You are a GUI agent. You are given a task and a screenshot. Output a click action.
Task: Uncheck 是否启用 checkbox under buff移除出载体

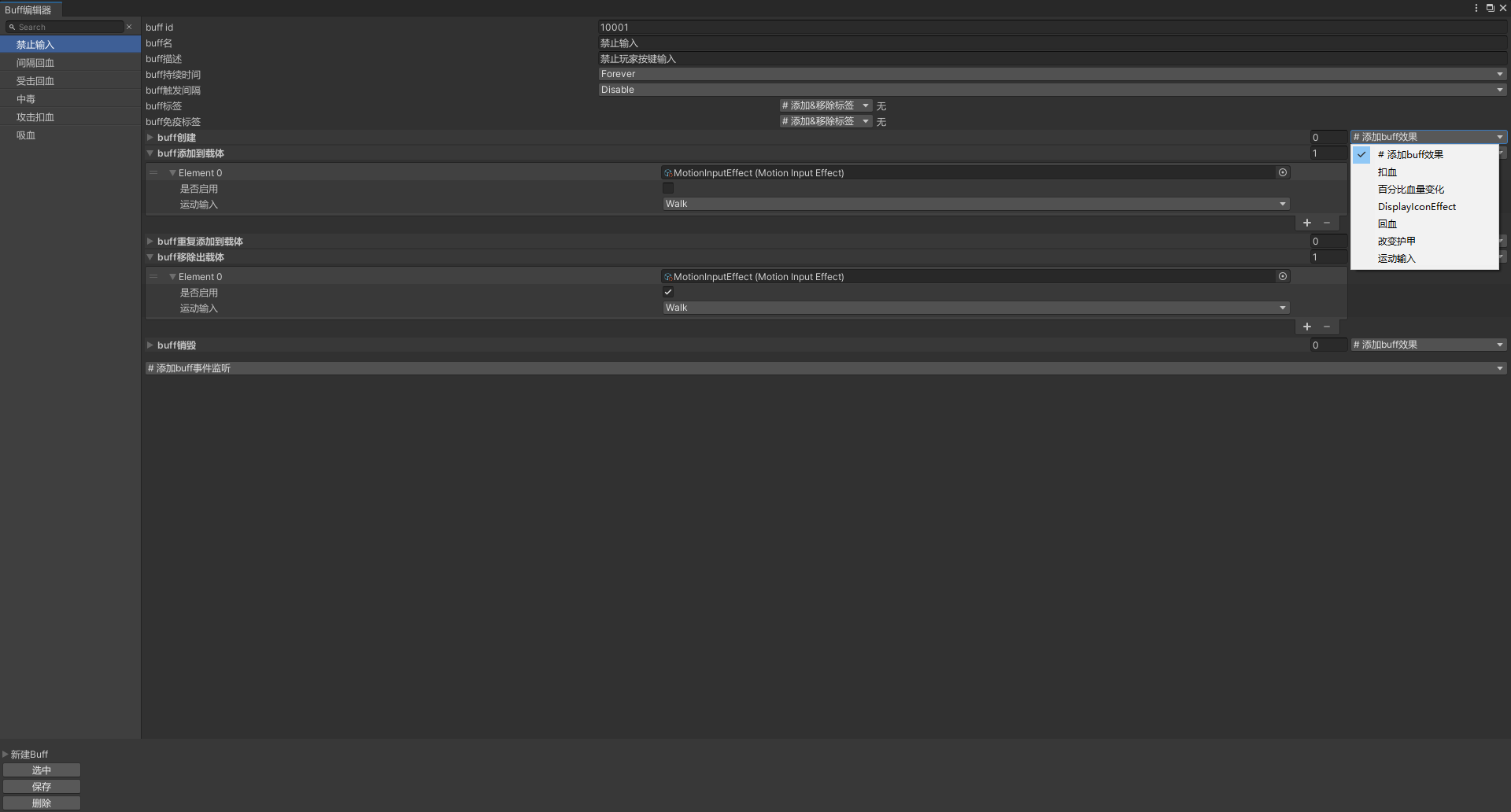pos(668,292)
